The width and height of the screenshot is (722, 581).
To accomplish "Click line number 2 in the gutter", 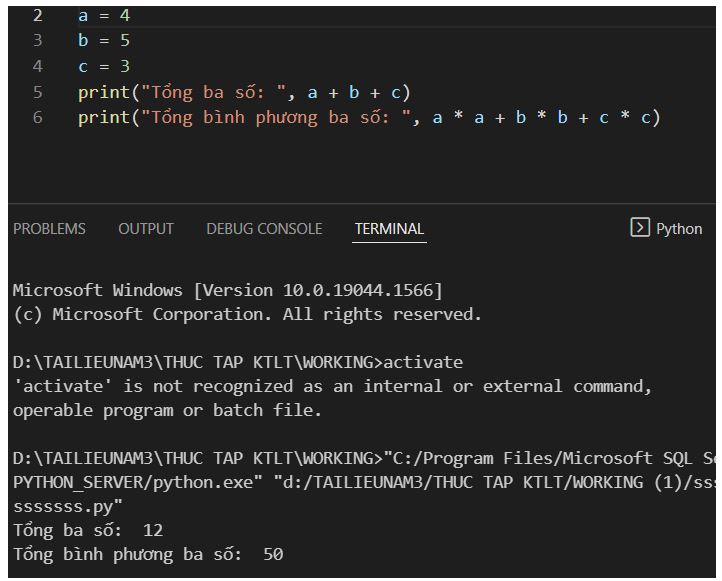I will tap(38, 16).
